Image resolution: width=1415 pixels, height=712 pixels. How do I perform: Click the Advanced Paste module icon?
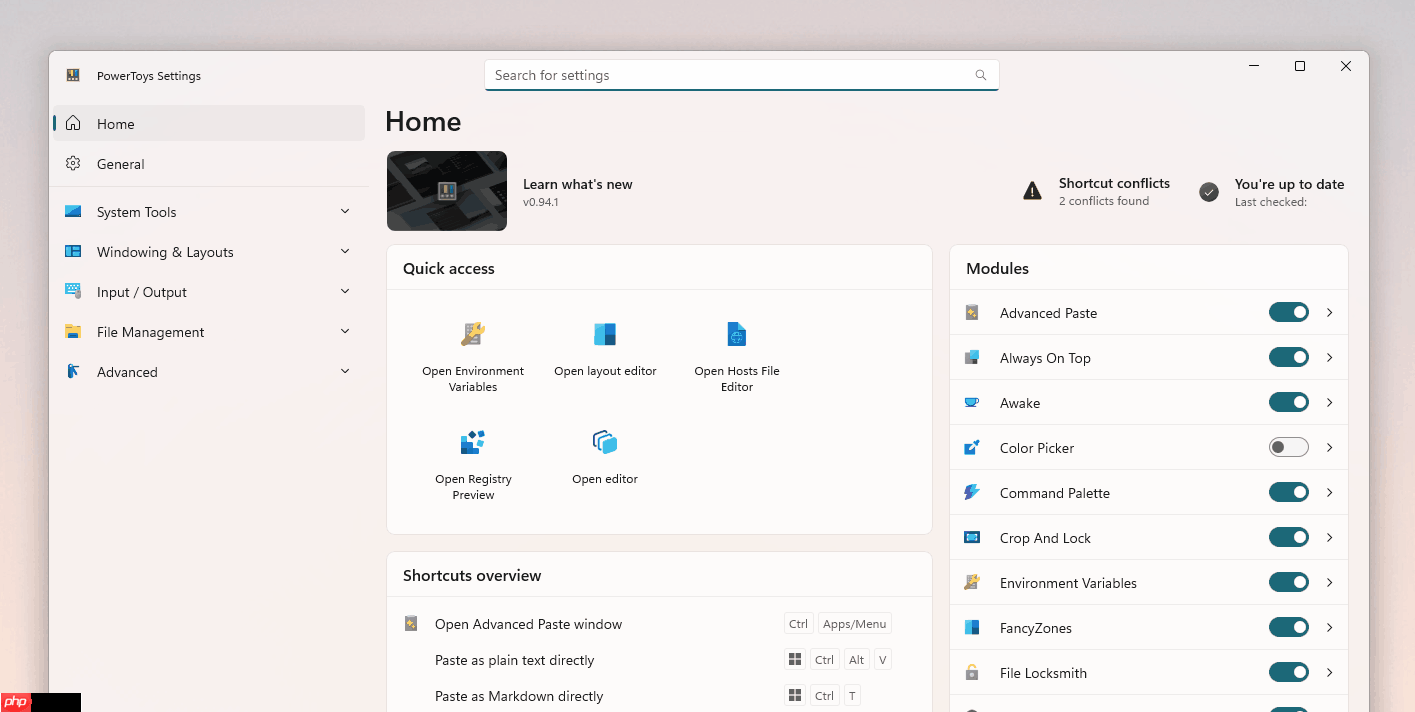pos(972,313)
